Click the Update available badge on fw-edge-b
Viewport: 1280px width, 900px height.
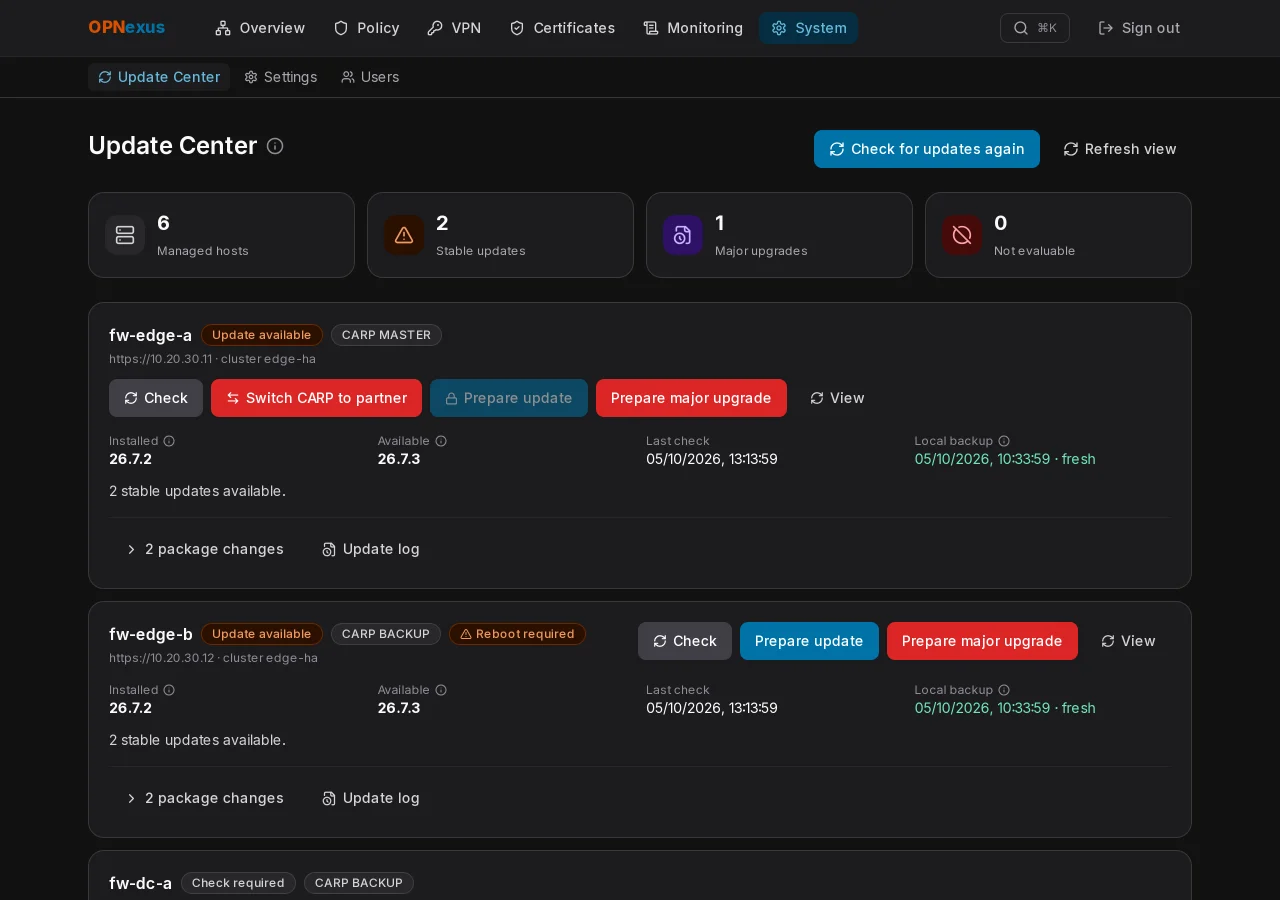click(x=262, y=634)
